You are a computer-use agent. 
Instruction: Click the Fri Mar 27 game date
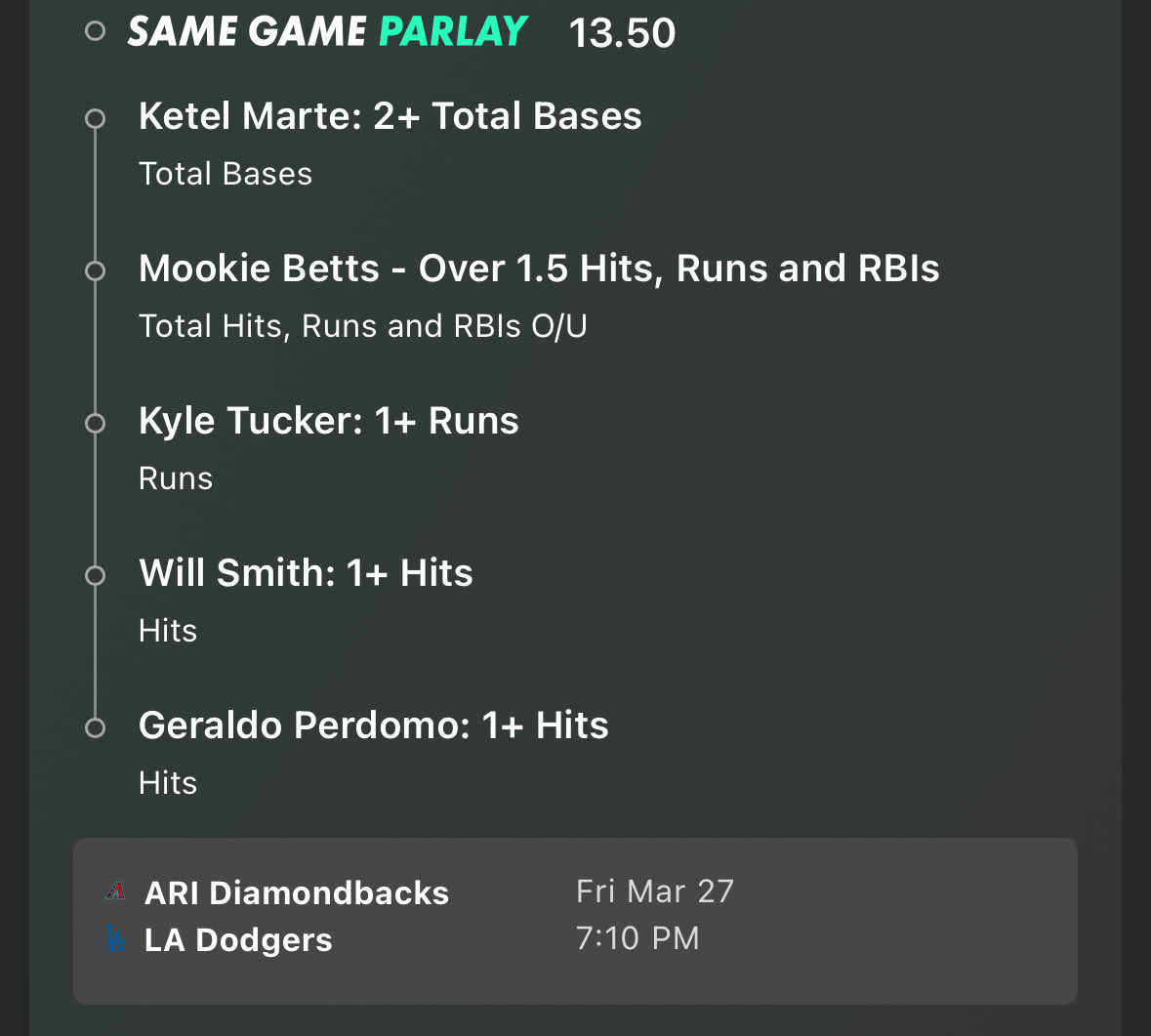click(x=654, y=891)
